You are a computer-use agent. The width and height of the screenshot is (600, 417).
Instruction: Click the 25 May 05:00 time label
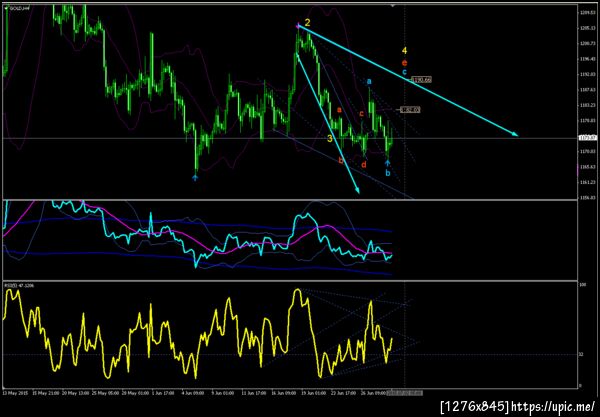click(106, 393)
